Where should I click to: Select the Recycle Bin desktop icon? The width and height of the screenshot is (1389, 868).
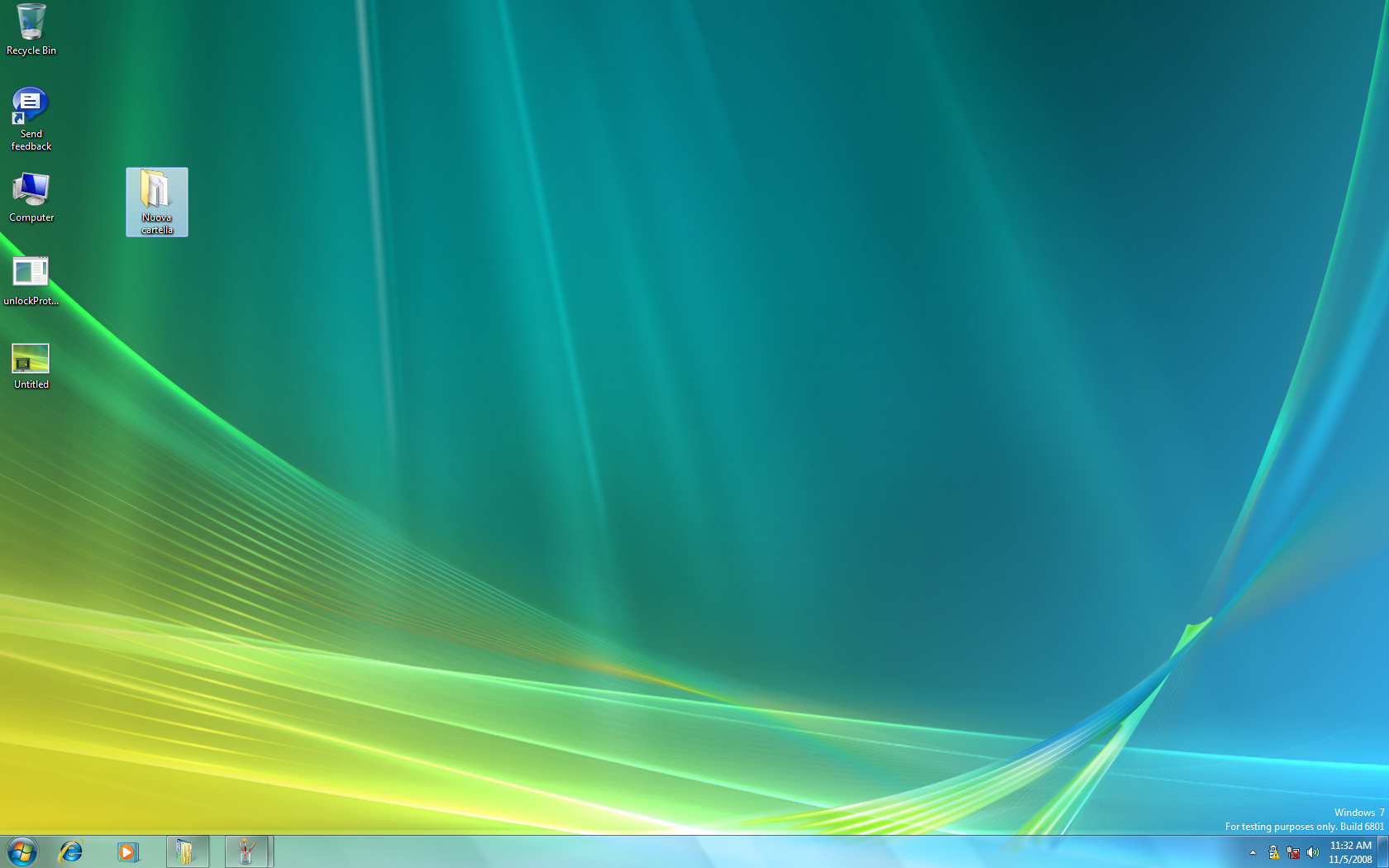31,22
